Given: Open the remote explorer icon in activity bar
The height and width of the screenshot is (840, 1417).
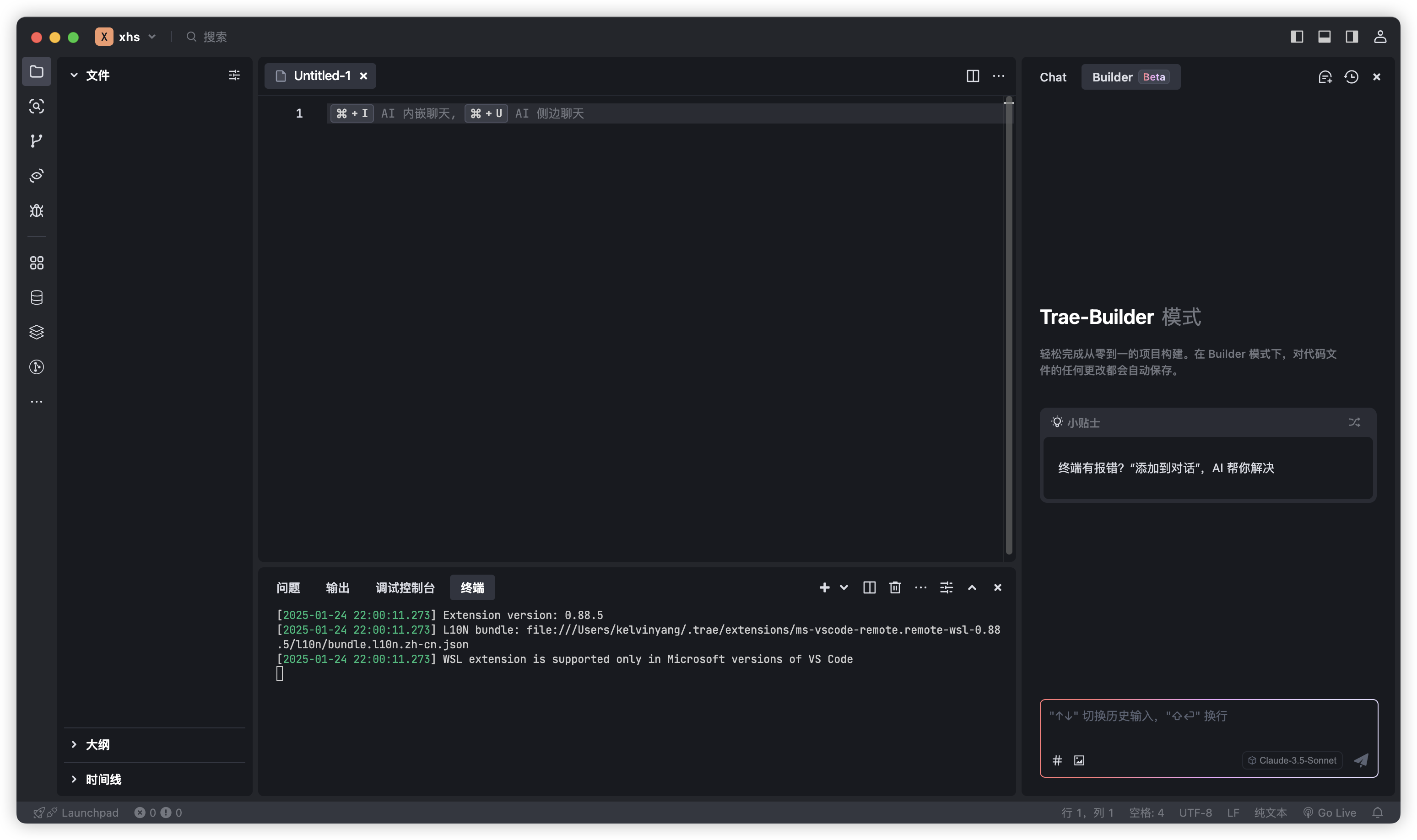Looking at the screenshot, I should pos(36,176).
